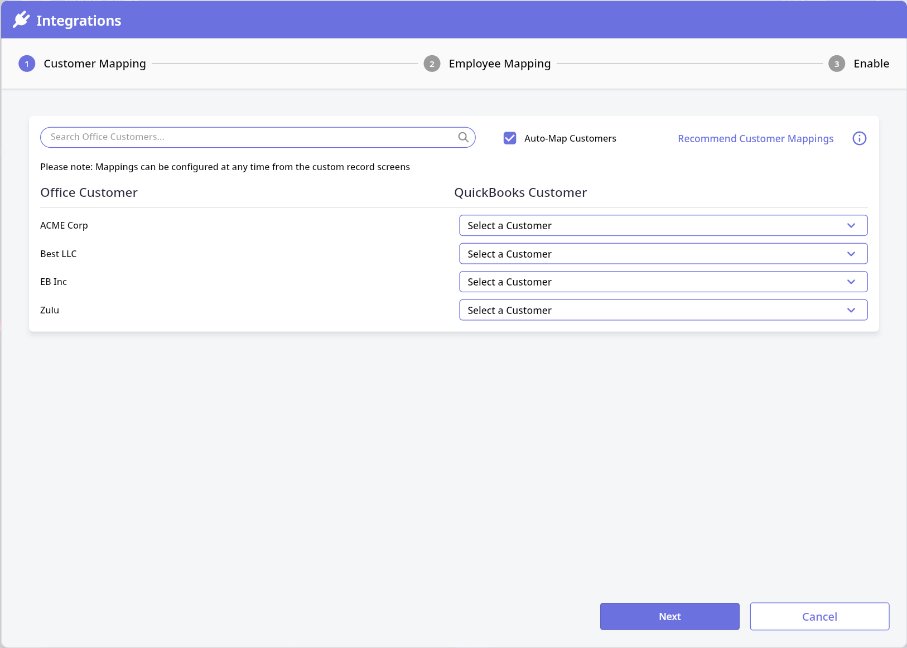907x648 pixels.
Task: Open customer dropdown for ACME Corp
Action: (x=662, y=225)
